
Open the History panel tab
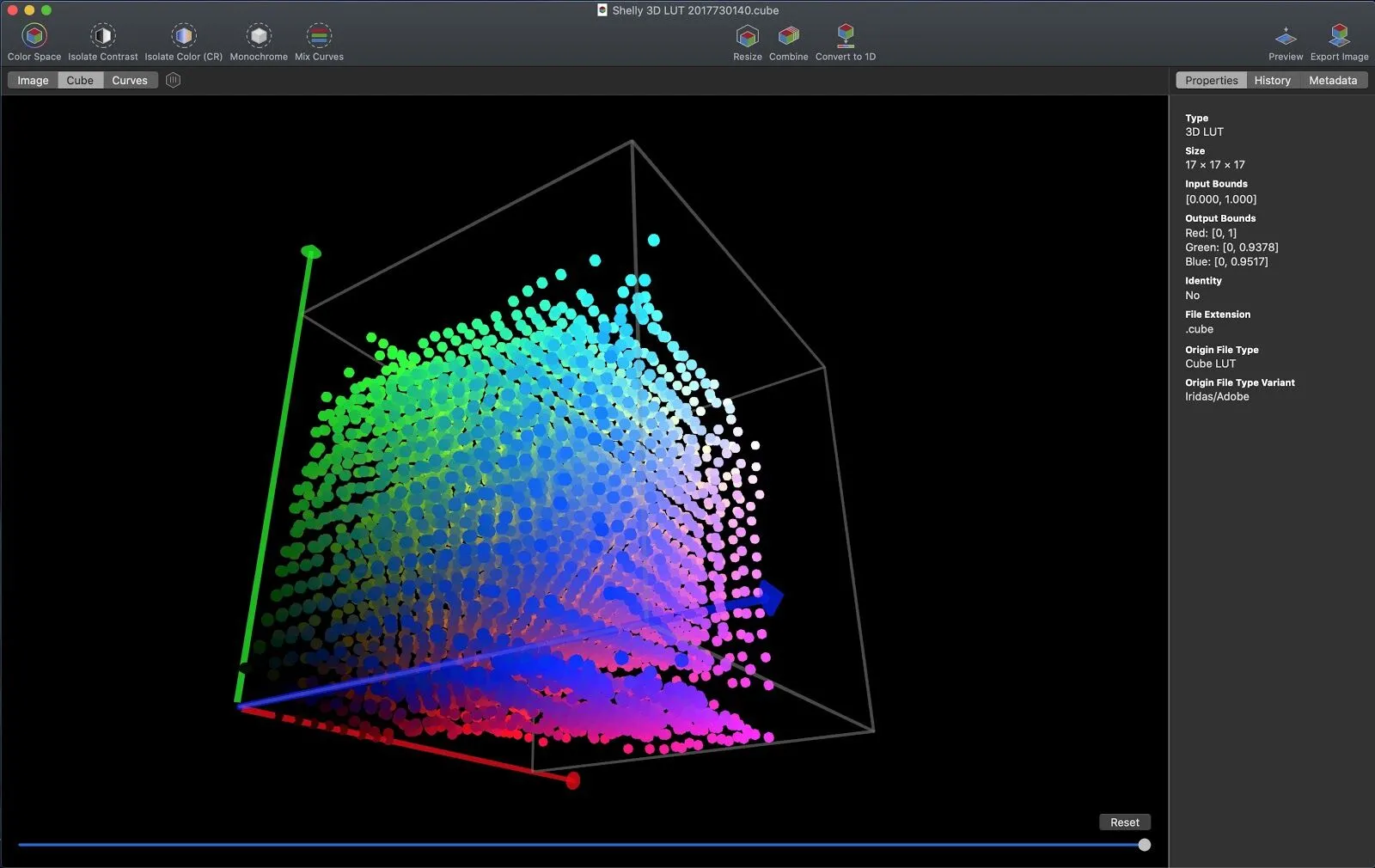(1272, 80)
